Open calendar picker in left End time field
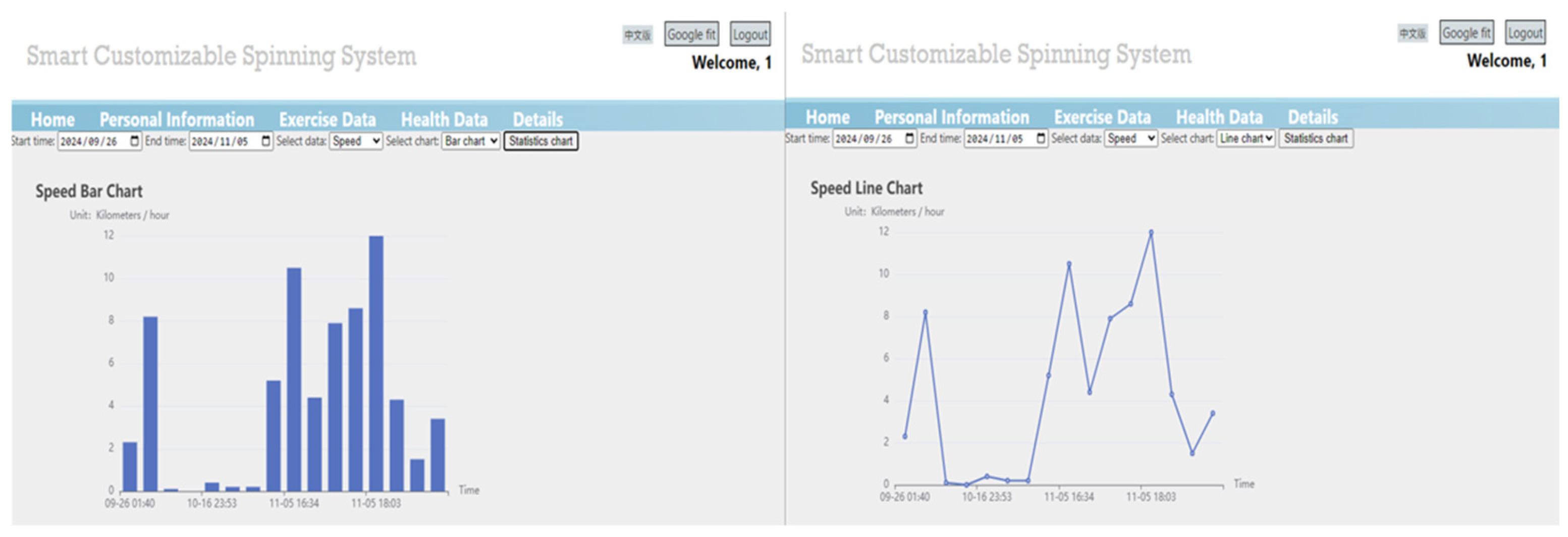 point(266,141)
